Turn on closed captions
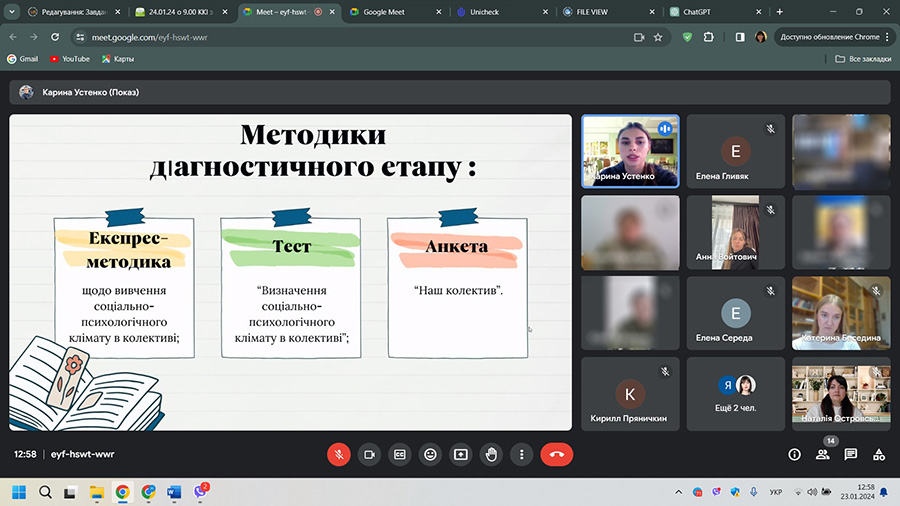 pos(400,454)
